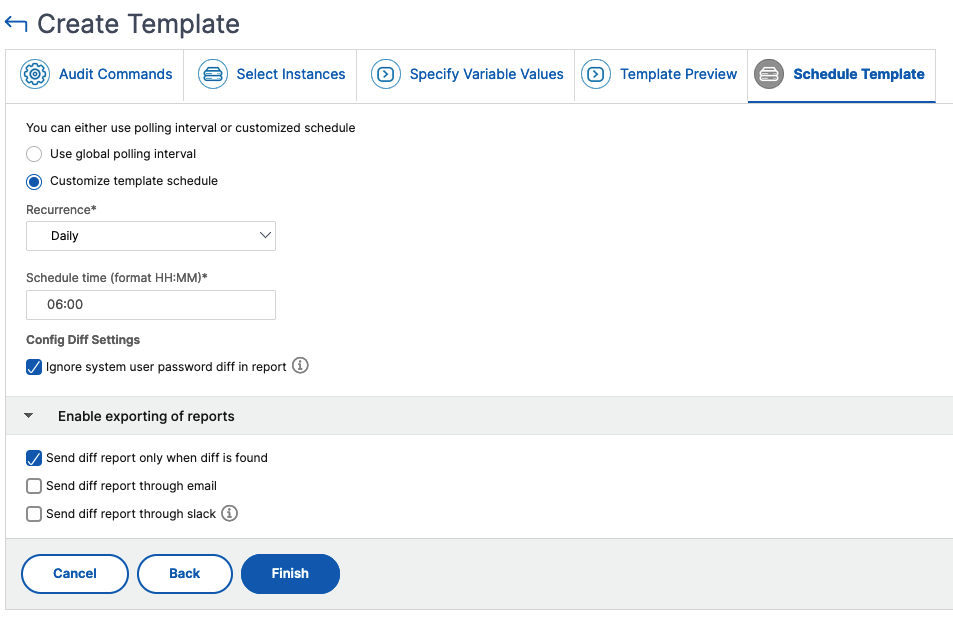Viewport: 953px width, 618px height.
Task: Uncheck Send diff report only when diff found
Action: [34, 458]
